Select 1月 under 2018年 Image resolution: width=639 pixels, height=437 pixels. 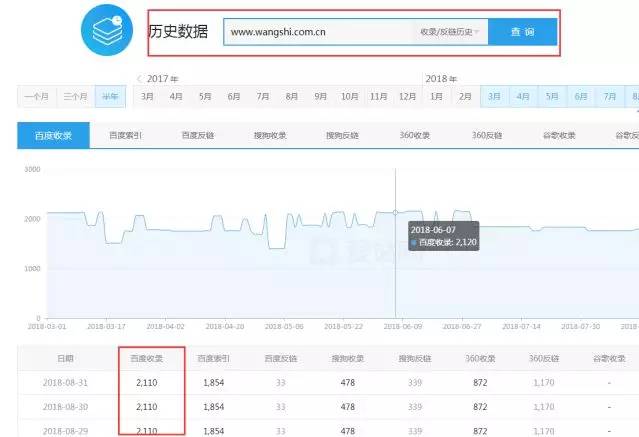(x=437, y=96)
